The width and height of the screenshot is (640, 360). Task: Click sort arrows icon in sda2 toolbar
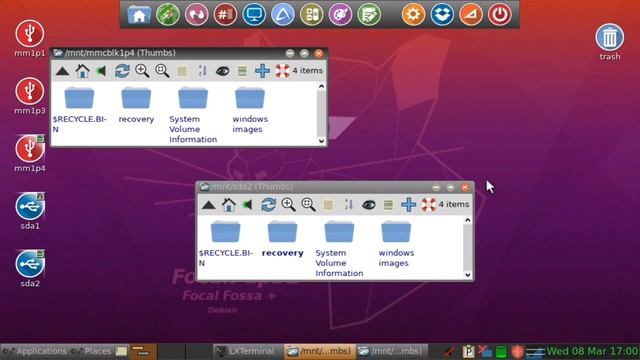coord(349,205)
